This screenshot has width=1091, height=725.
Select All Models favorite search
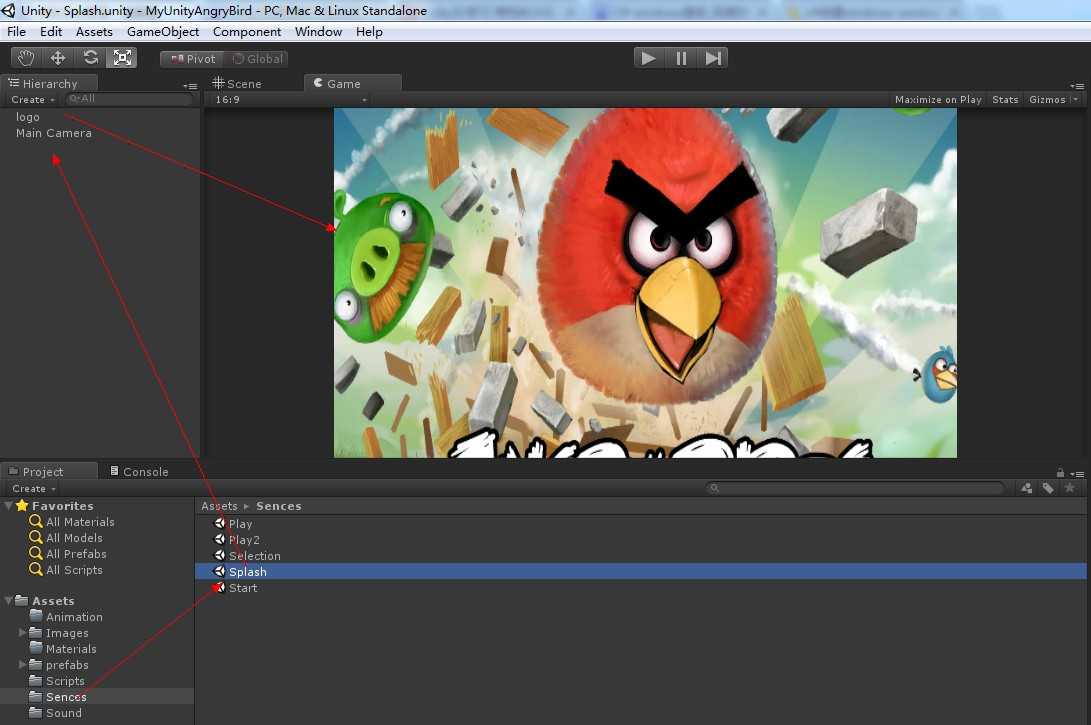[74, 538]
